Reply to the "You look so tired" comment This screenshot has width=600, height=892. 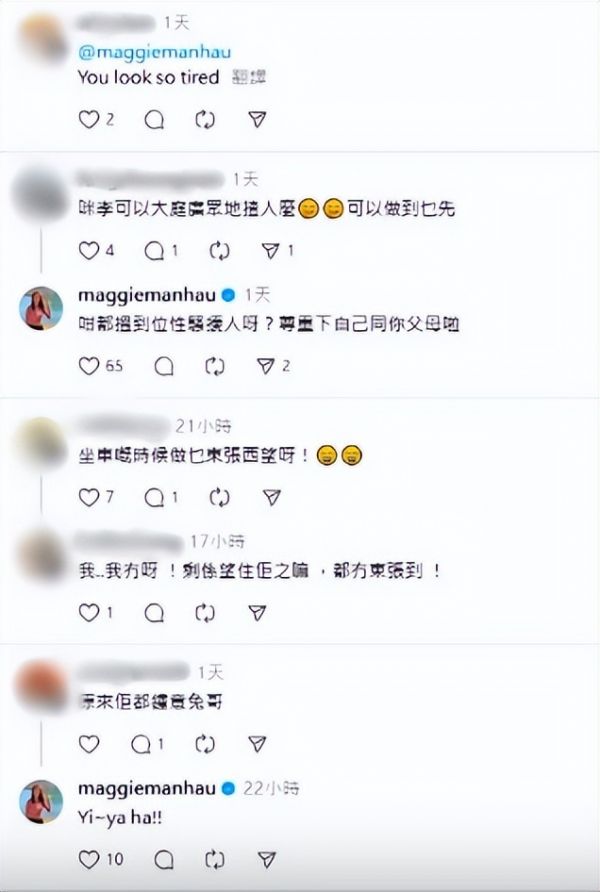click(154, 119)
